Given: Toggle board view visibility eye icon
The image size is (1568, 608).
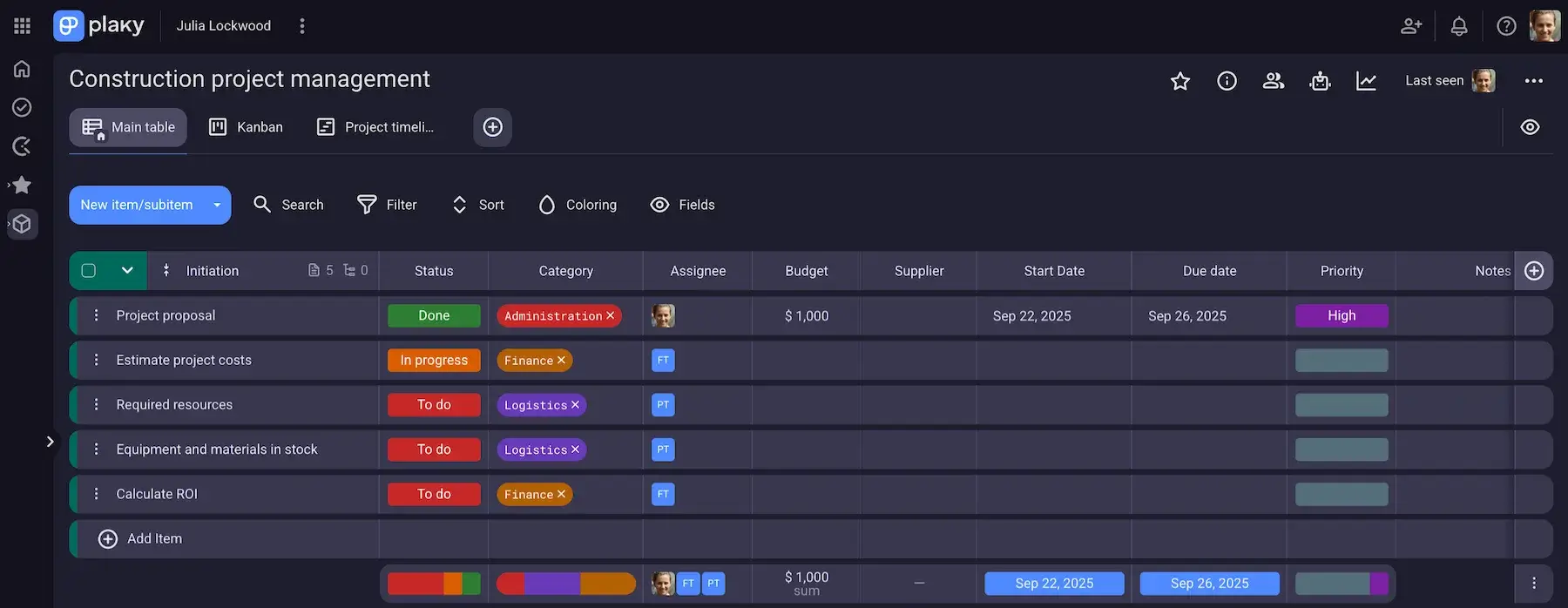Looking at the screenshot, I should pyautogui.click(x=1530, y=127).
